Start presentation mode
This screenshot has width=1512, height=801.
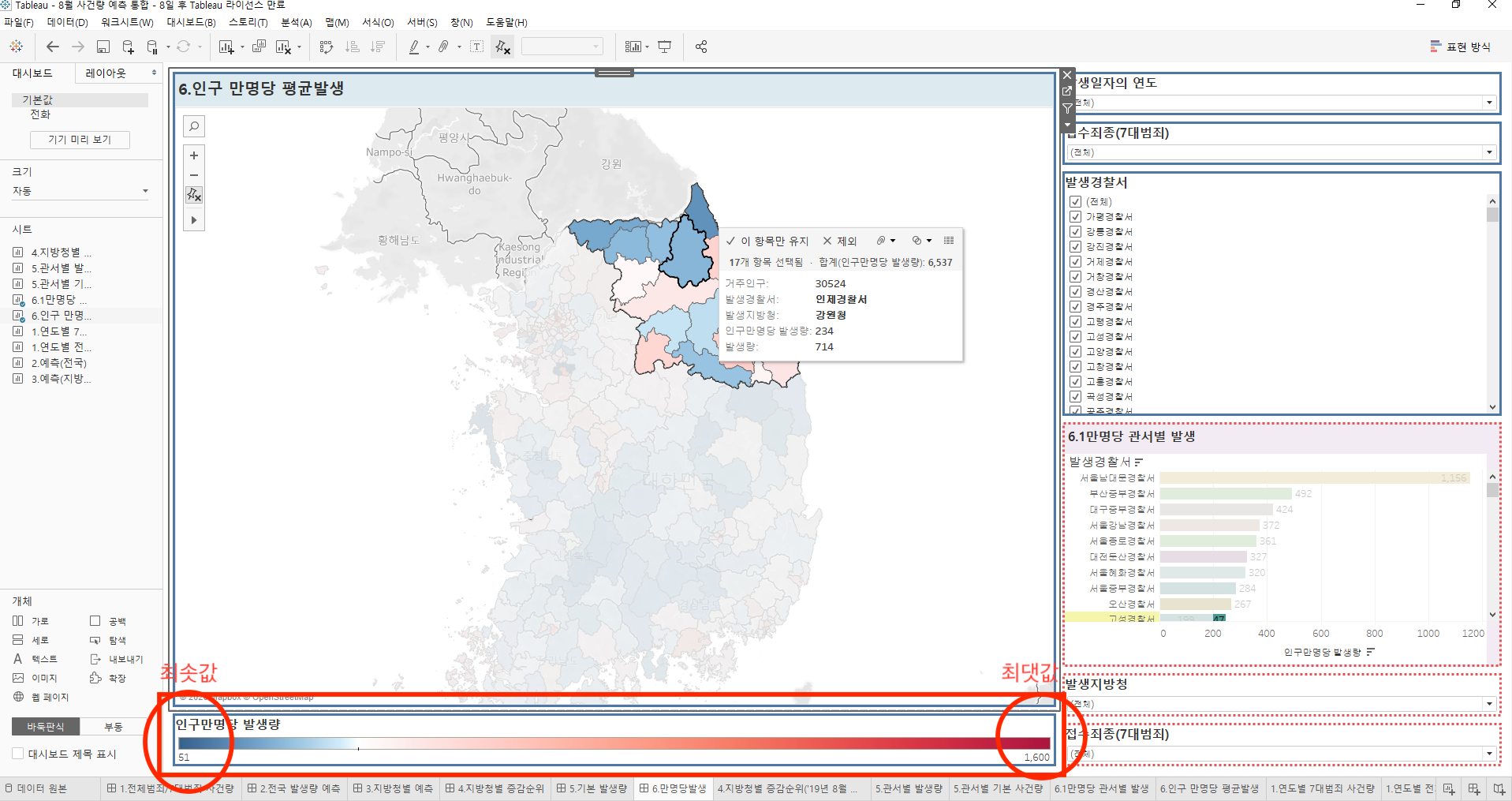coord(665,47)
